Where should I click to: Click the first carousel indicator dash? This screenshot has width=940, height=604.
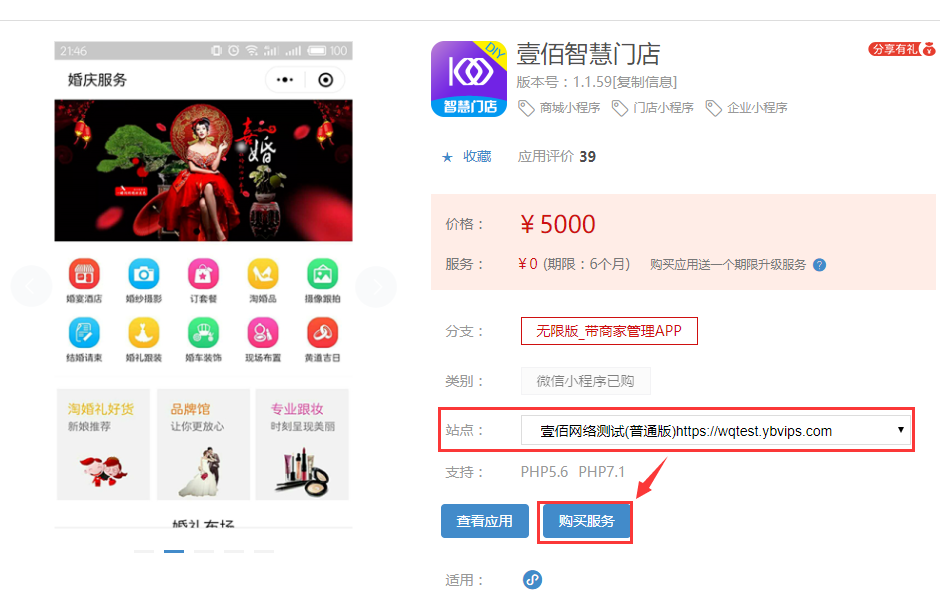click(144, 551)
